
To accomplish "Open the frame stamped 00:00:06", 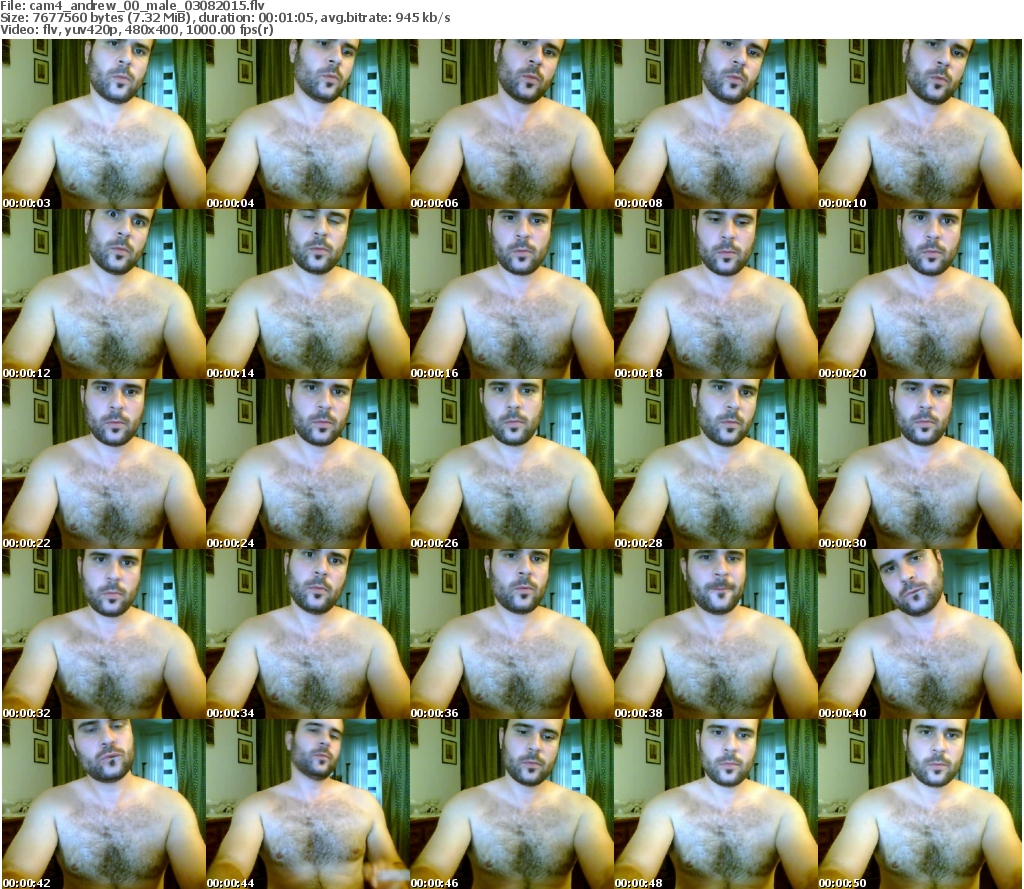I will pyautogui.click(x=512, y=124).
